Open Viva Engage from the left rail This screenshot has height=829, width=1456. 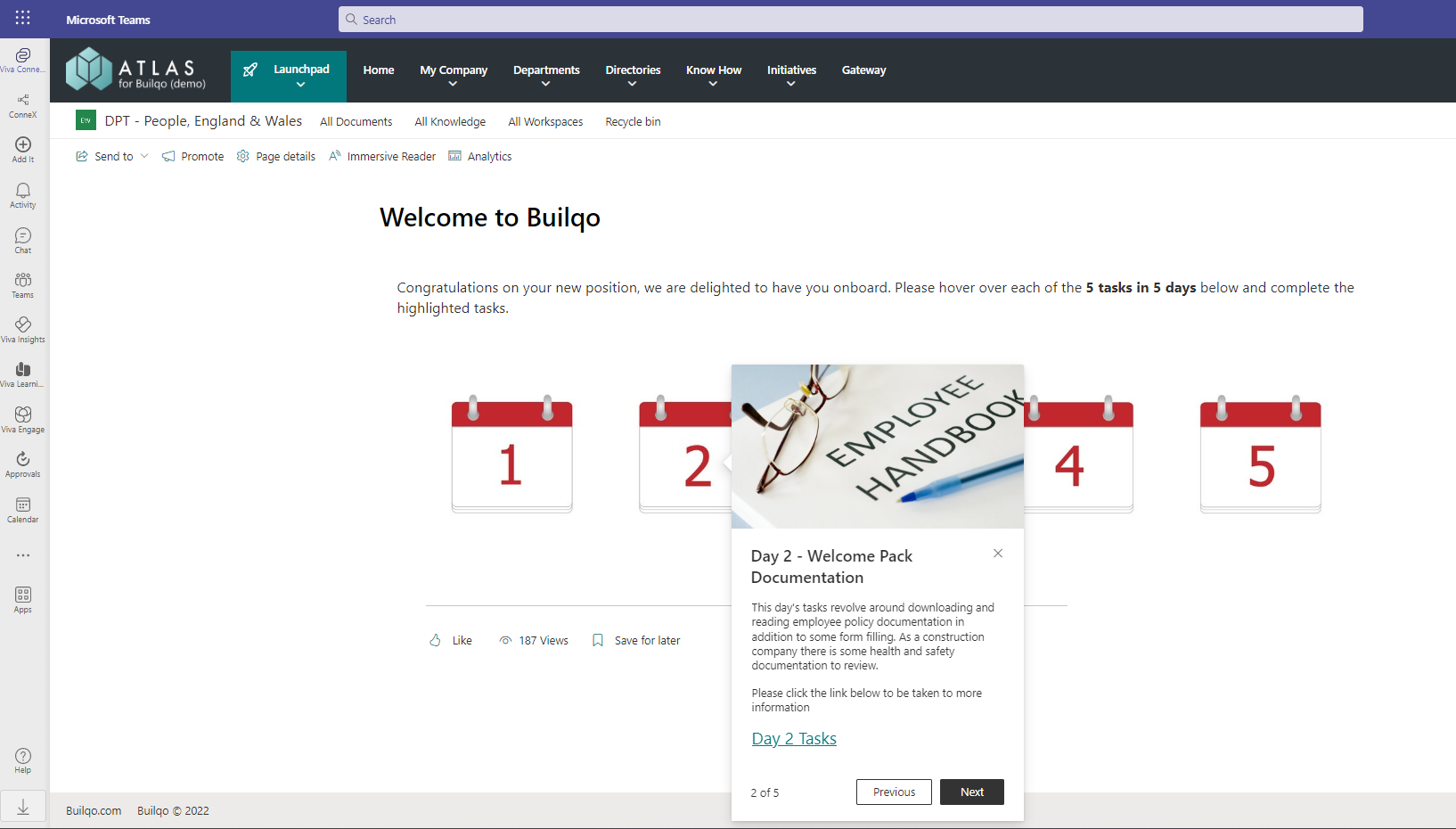pyautogui.click(x=23, y=418)
